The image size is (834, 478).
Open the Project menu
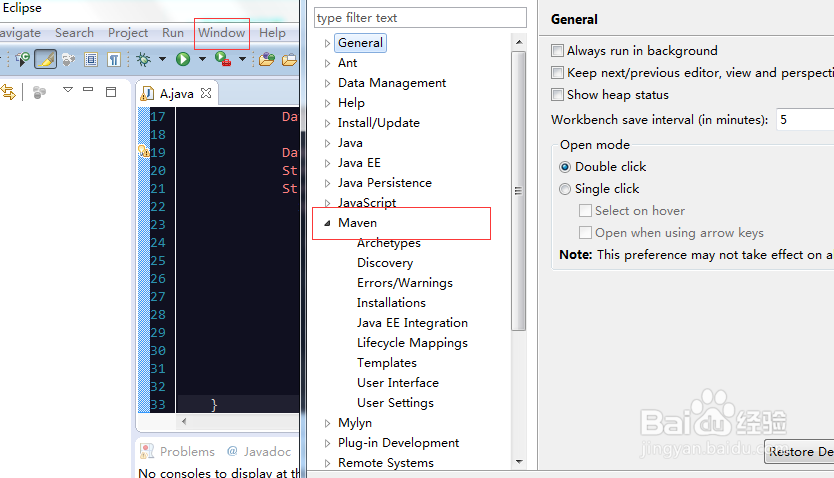click(128, 32)
